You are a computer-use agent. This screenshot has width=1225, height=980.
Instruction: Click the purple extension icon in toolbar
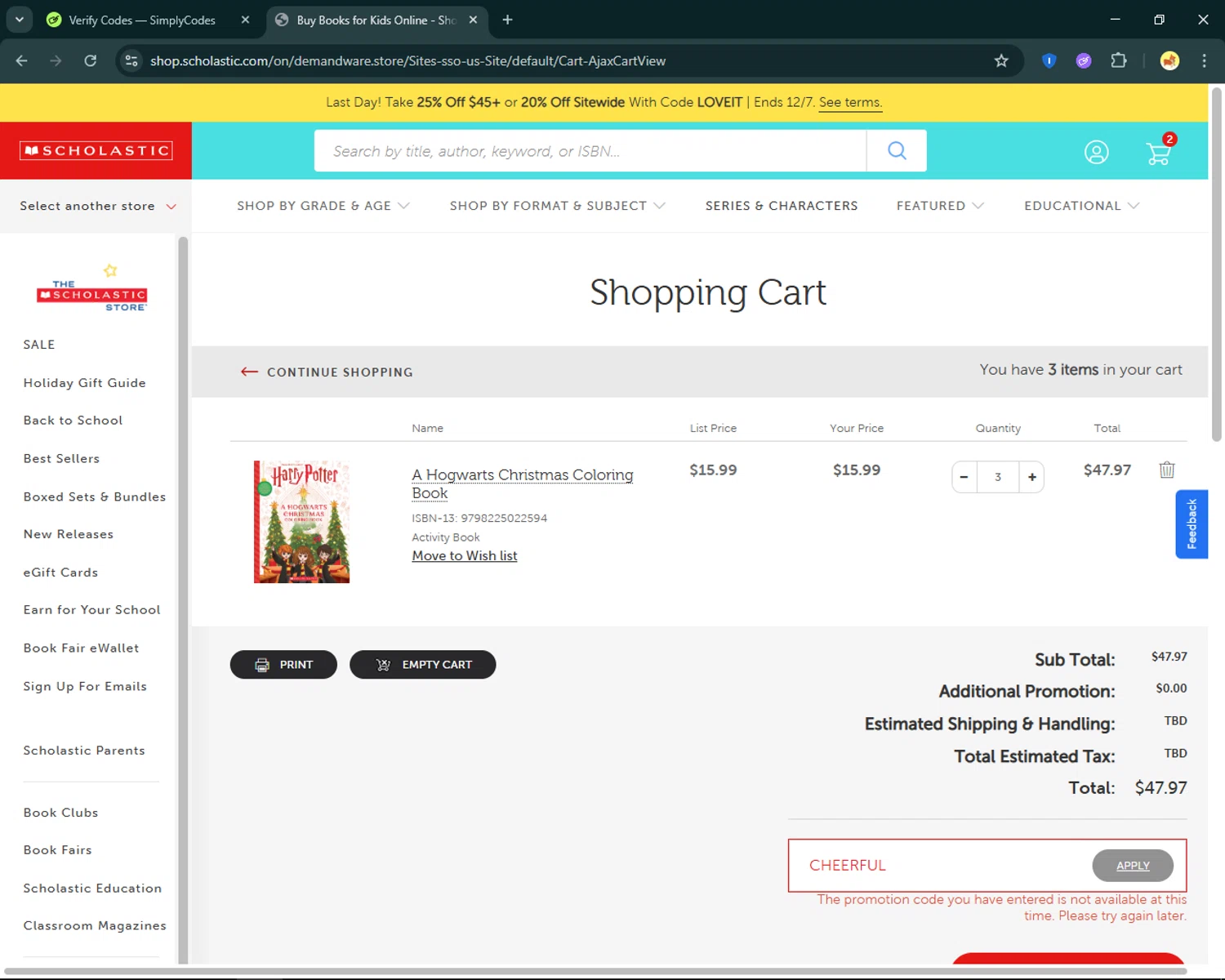click(x=1084, y=60)
